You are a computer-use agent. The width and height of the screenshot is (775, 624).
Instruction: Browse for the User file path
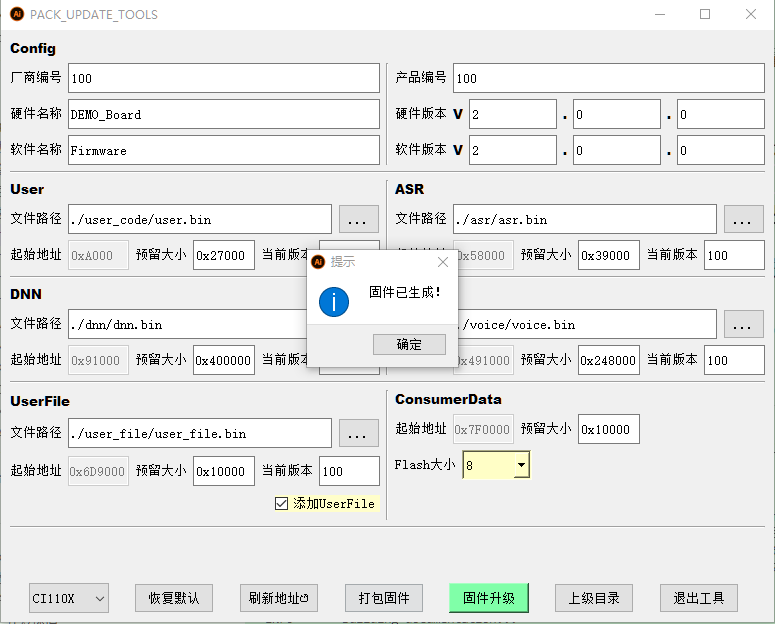(359, 219)
